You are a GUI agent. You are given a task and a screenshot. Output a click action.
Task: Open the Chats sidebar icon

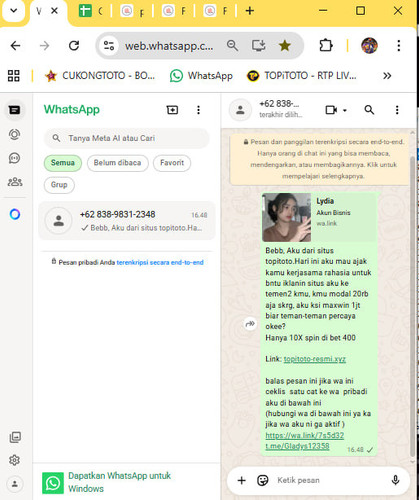coord(14,110)
